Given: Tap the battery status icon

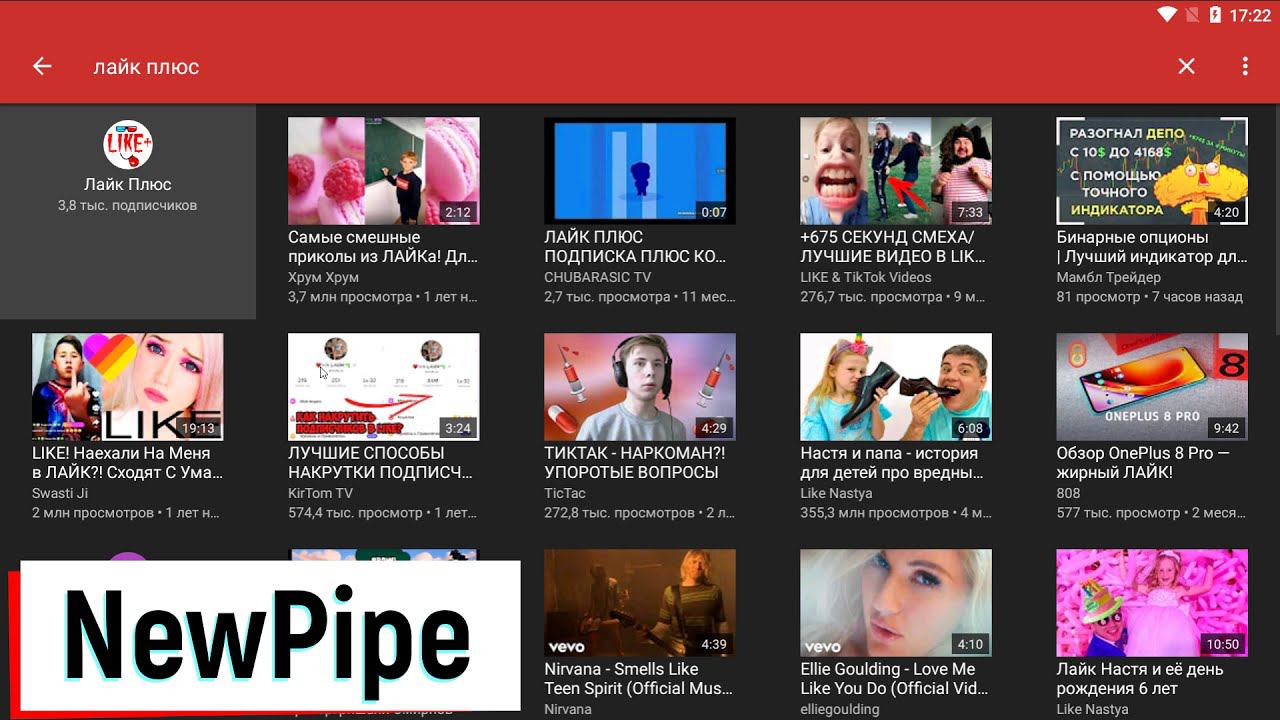Looking at the screenshot, I should (x=1215, y=15).
